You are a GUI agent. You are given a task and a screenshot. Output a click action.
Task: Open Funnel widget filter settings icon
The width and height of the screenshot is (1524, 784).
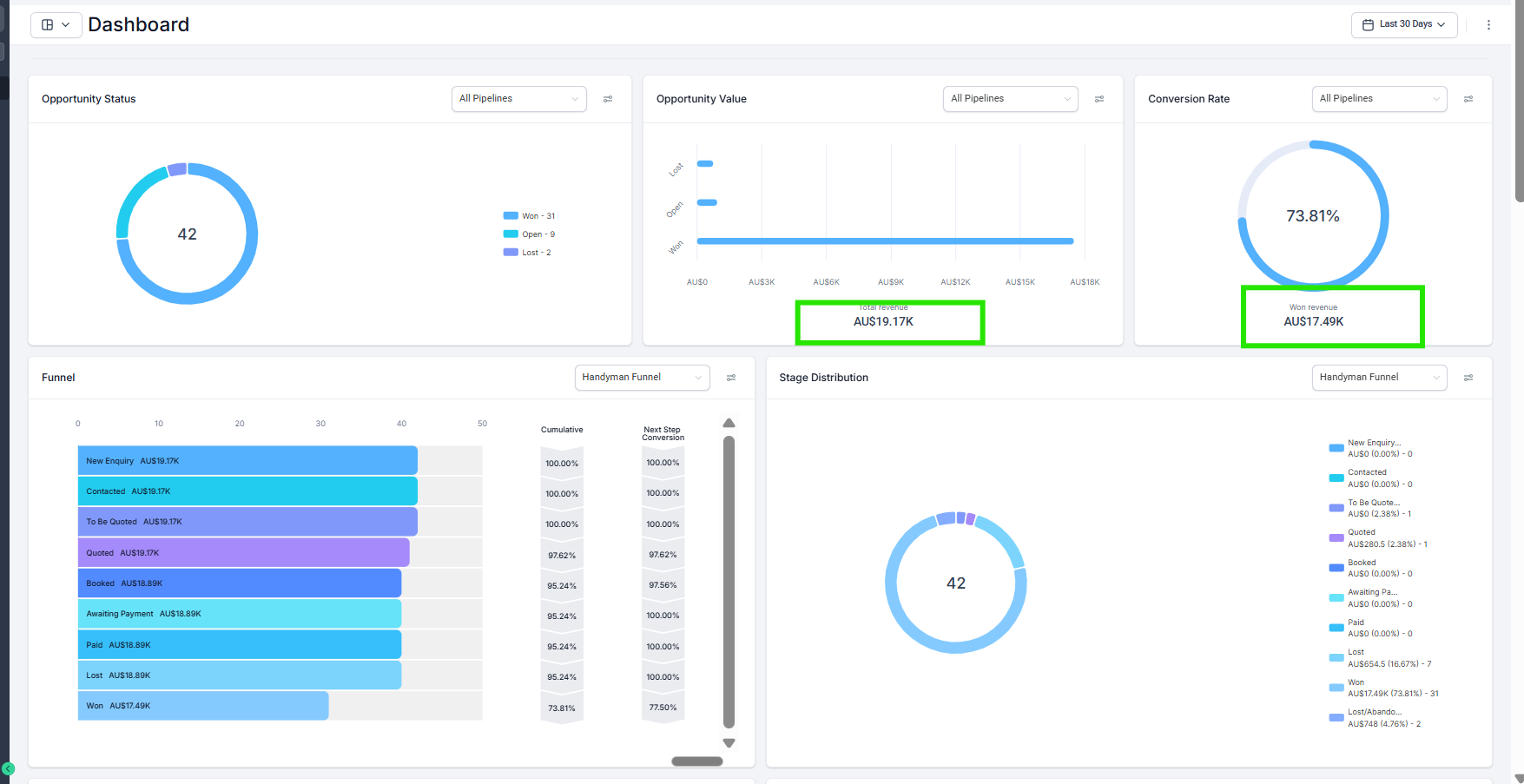point(731,378)
